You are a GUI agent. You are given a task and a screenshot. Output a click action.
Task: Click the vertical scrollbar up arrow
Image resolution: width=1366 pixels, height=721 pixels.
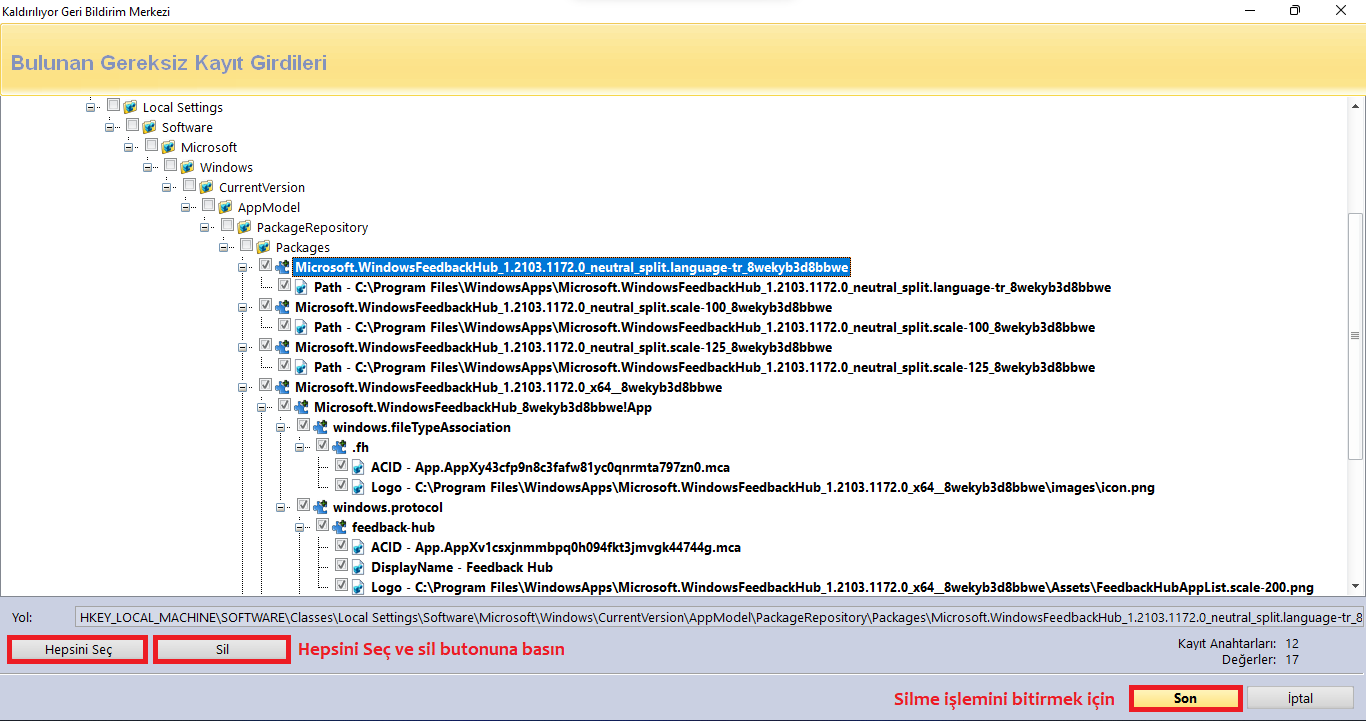point(1356,106)
